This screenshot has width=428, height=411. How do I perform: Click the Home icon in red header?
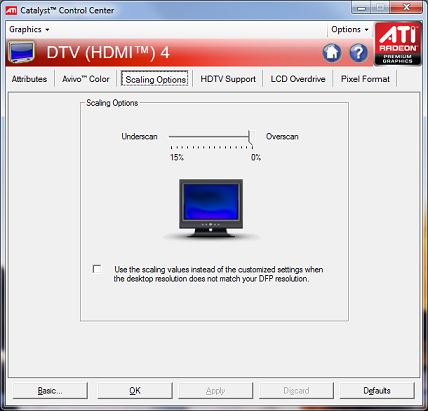332,53
